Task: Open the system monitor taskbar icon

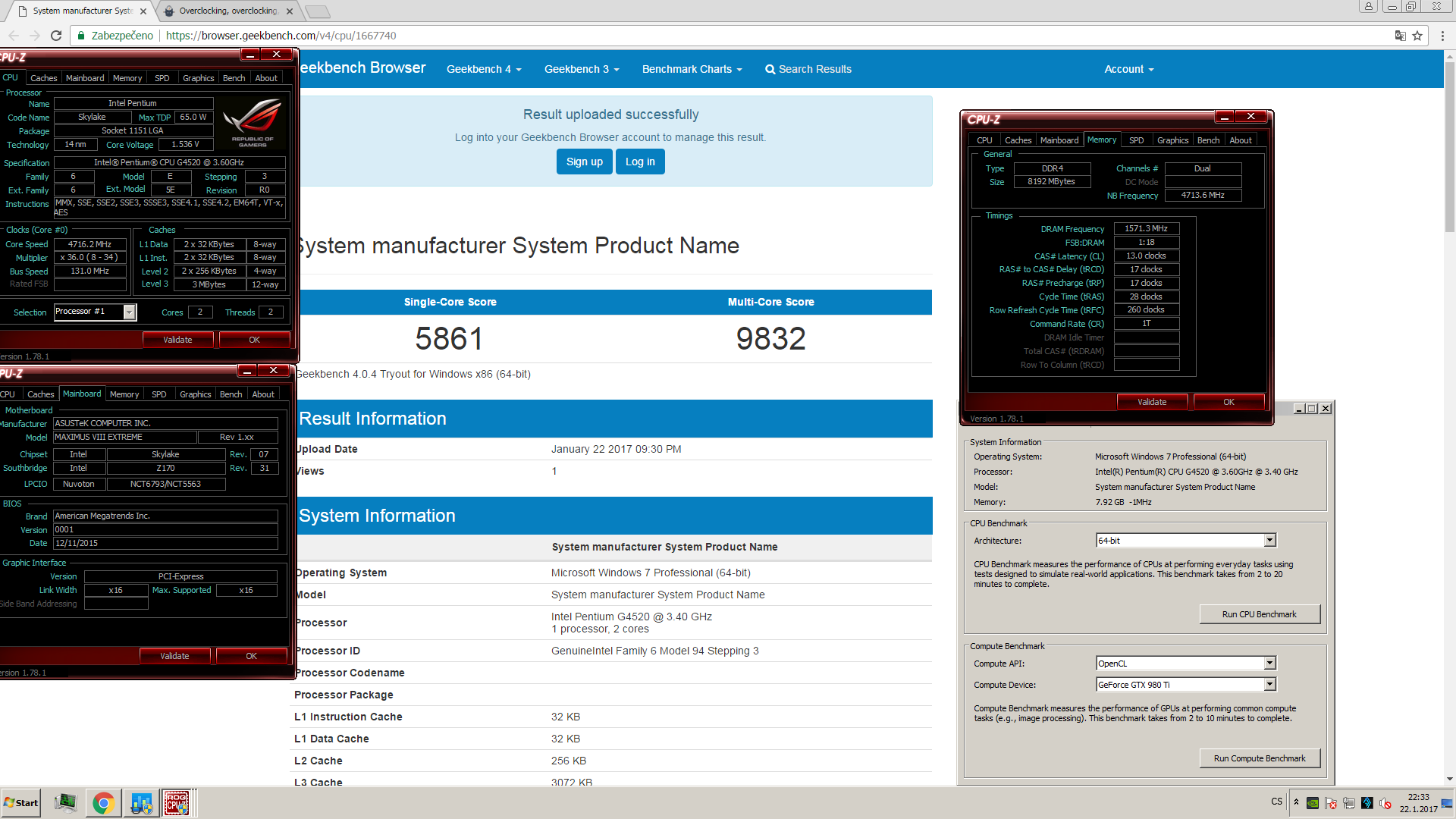Action: point(66,803)
